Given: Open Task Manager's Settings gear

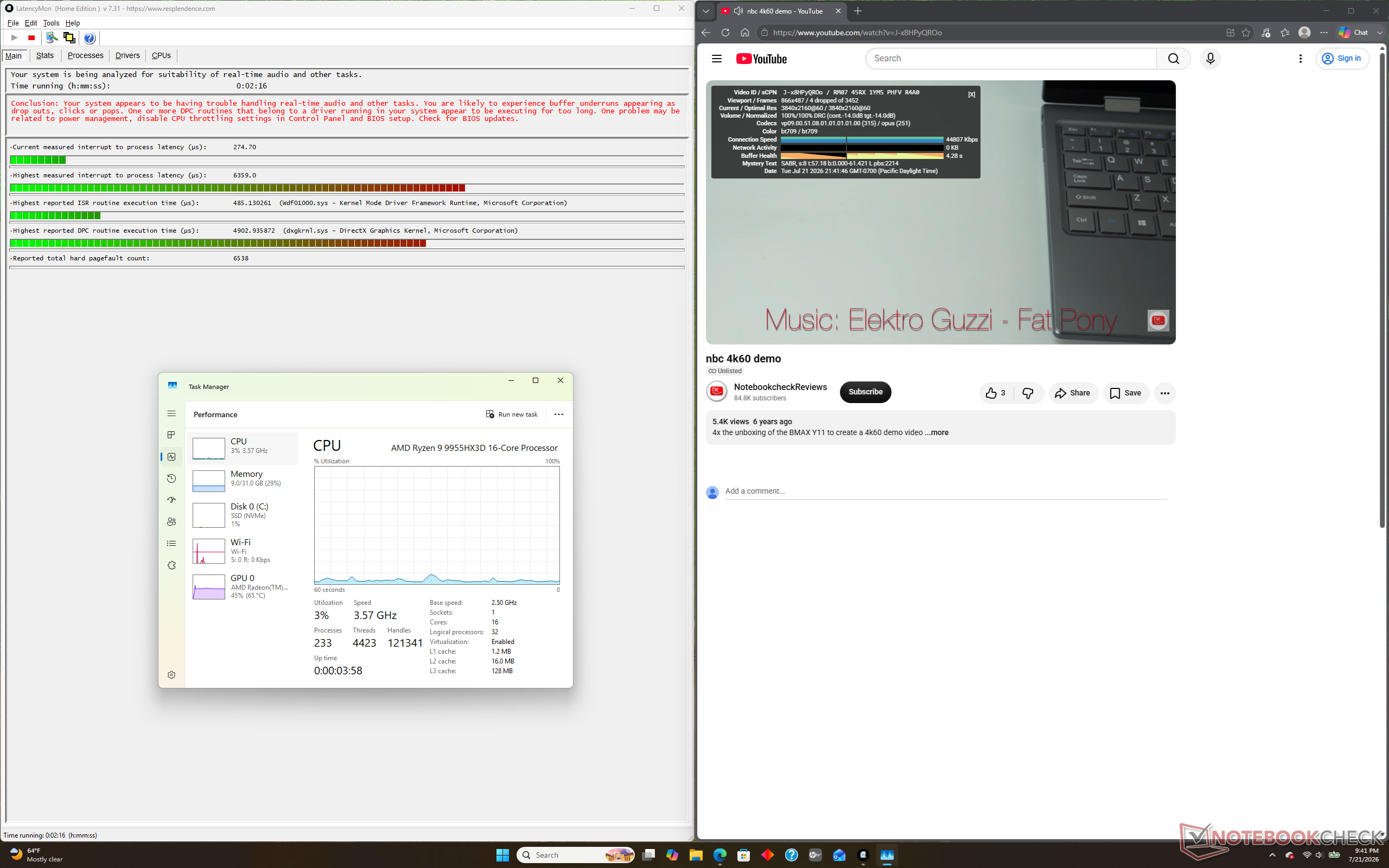Looking at the screenshot, I should tap(171, 675).
